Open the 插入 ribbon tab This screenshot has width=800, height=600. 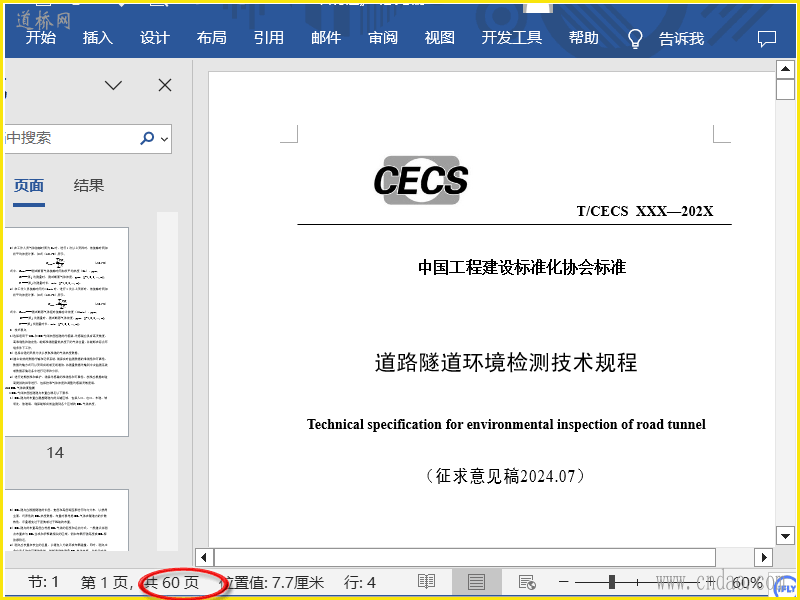coord(98,38)
